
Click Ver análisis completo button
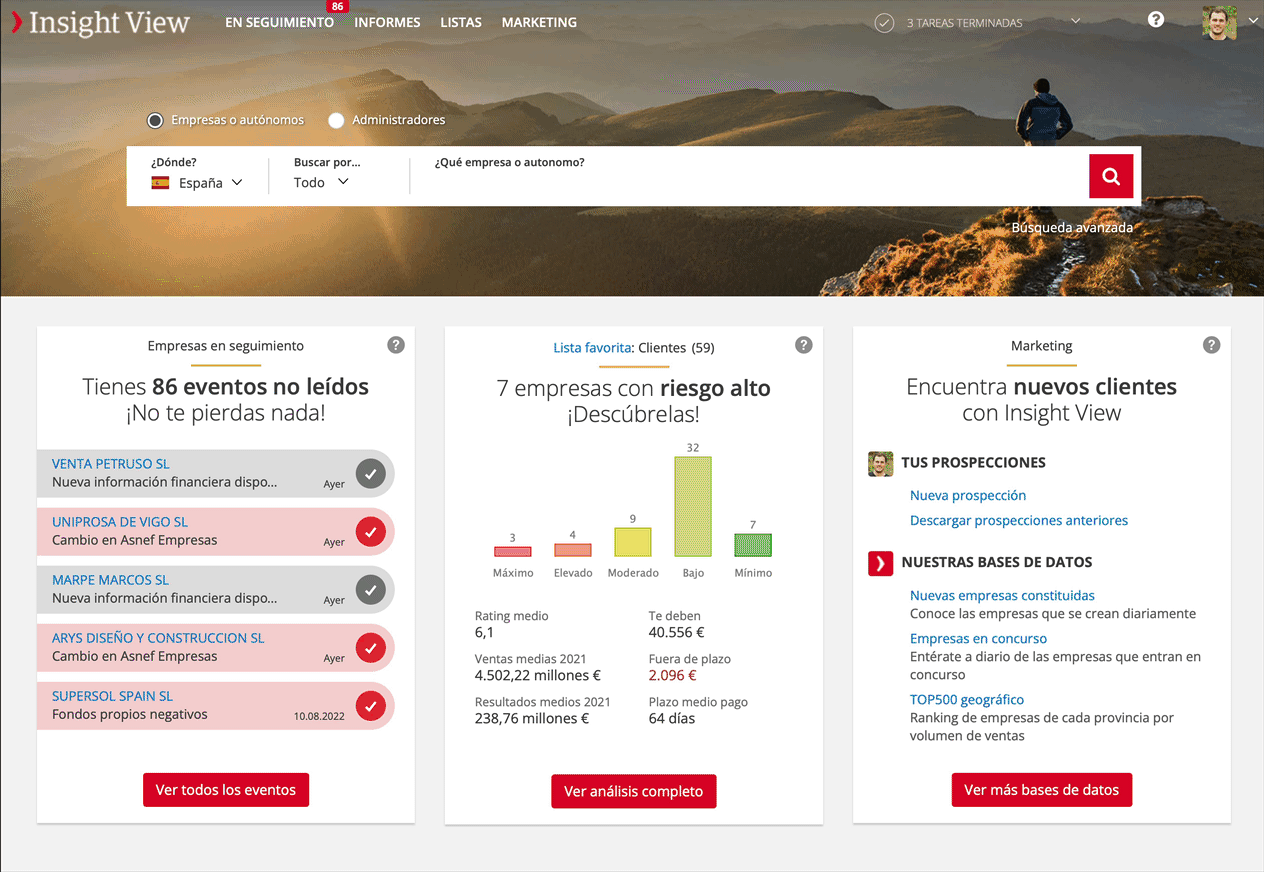point(634,791)
